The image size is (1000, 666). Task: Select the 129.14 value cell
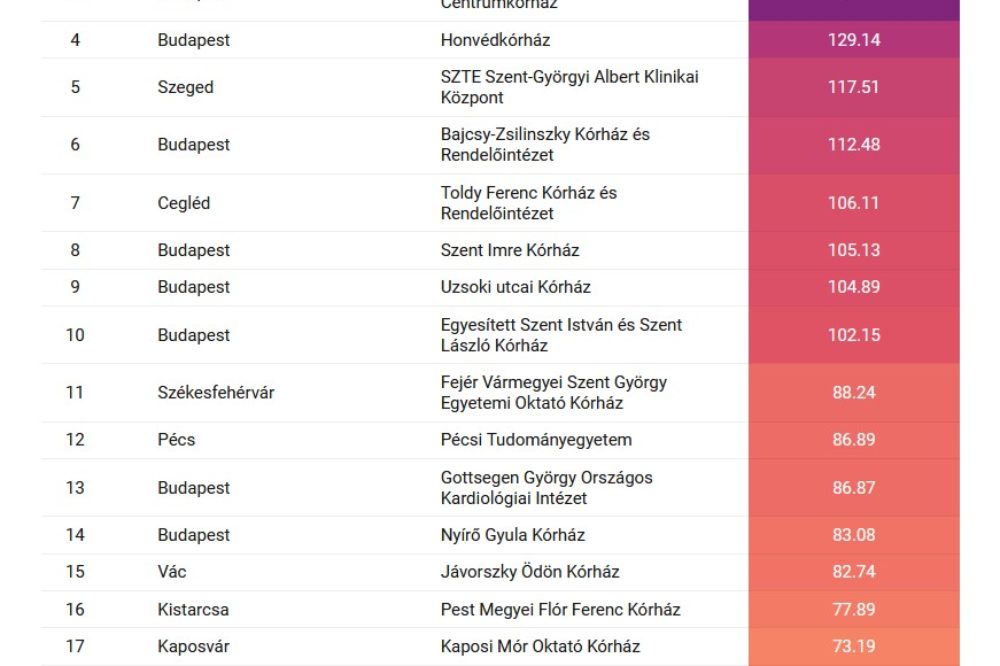[853, 40]
